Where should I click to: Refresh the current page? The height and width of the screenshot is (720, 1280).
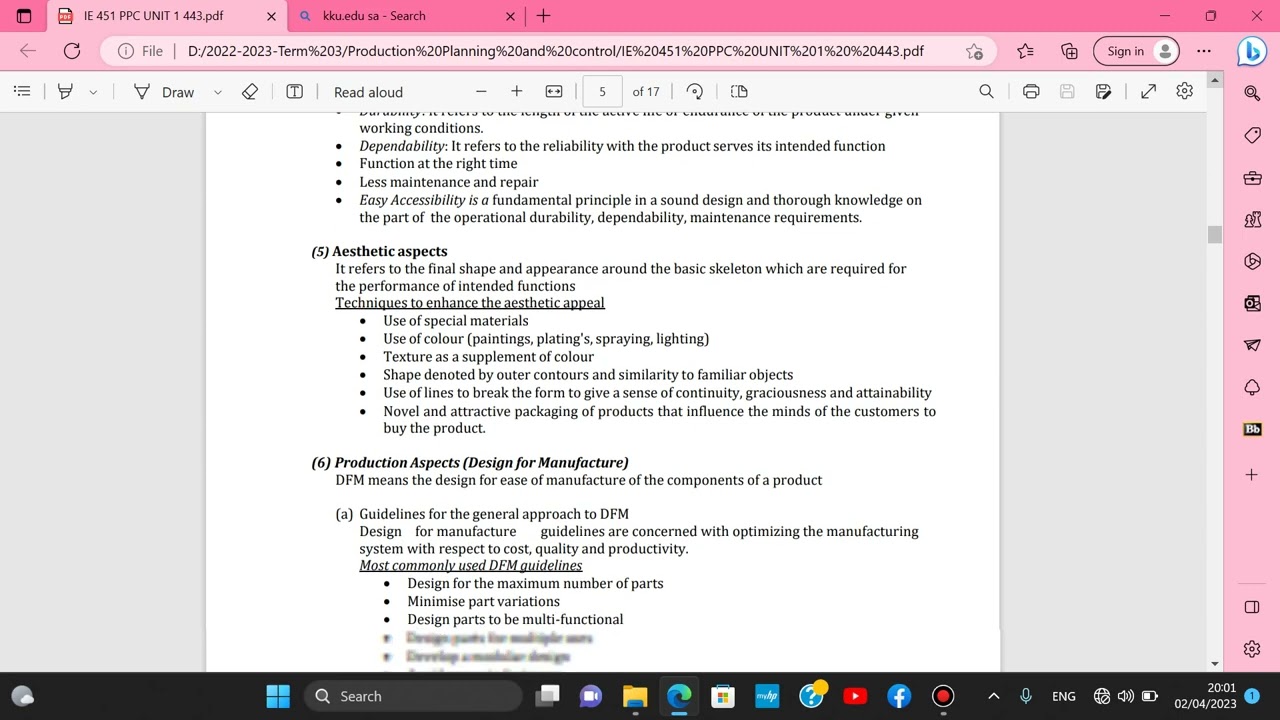[x=71, y=51]
